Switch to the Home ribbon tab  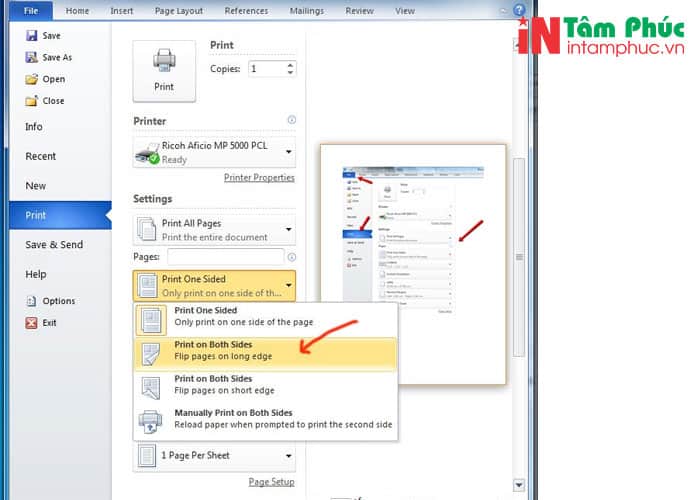pyautogui.click(x=77, y=11)
